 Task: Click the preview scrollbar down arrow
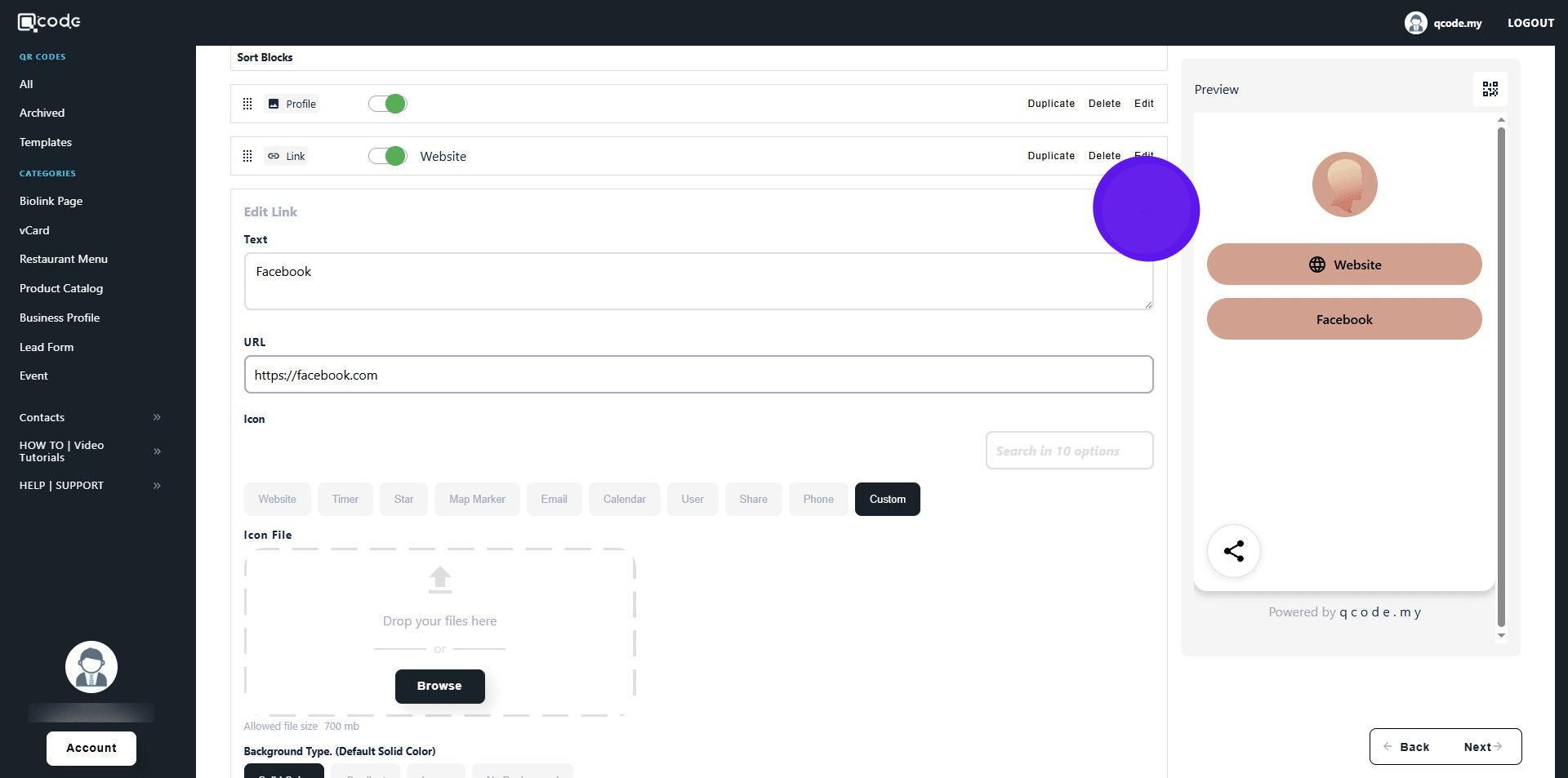(x=1501, y=635)
